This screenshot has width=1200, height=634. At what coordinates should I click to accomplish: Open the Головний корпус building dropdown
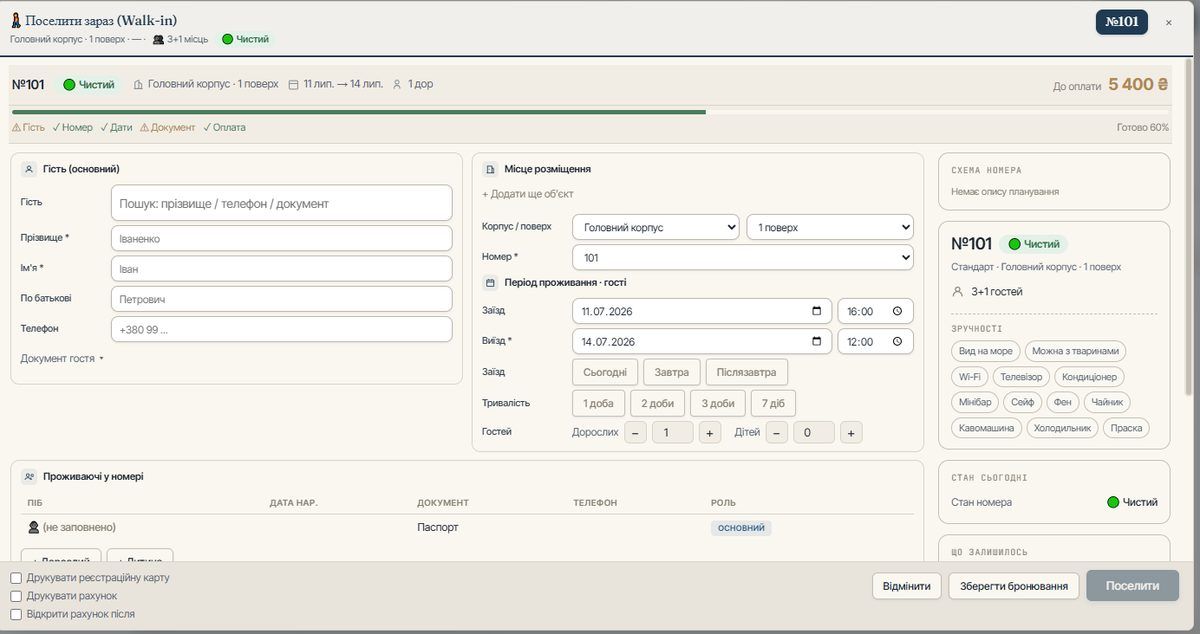click(x=656, y=227)
